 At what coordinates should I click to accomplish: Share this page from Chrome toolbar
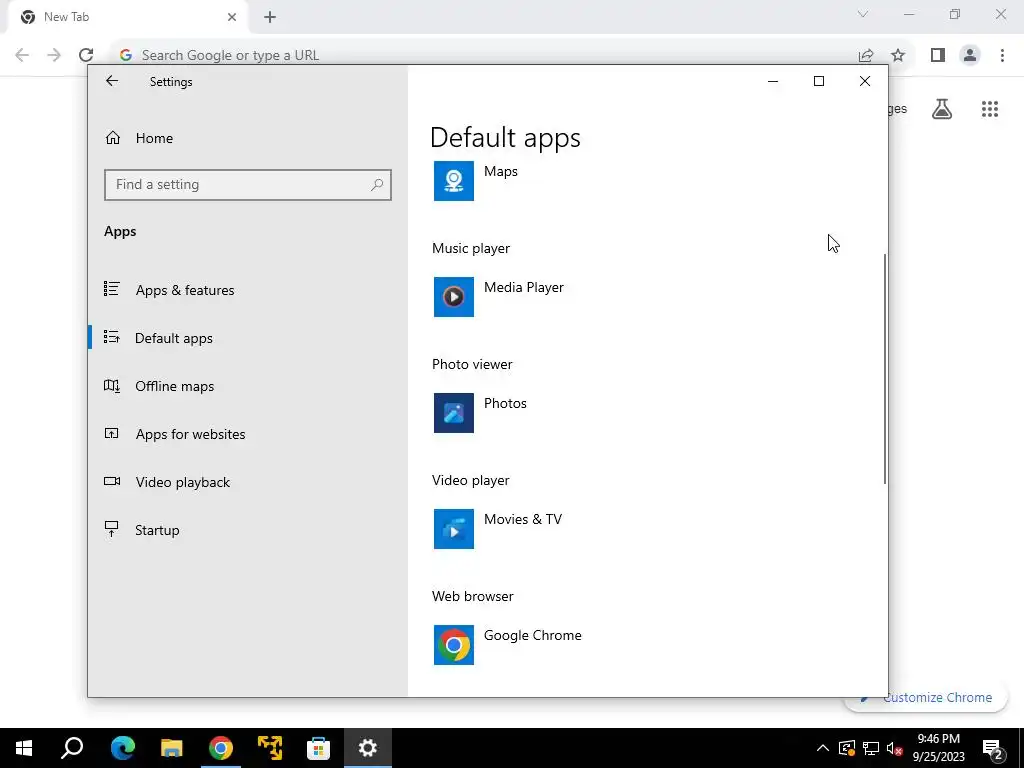[866, 55]
